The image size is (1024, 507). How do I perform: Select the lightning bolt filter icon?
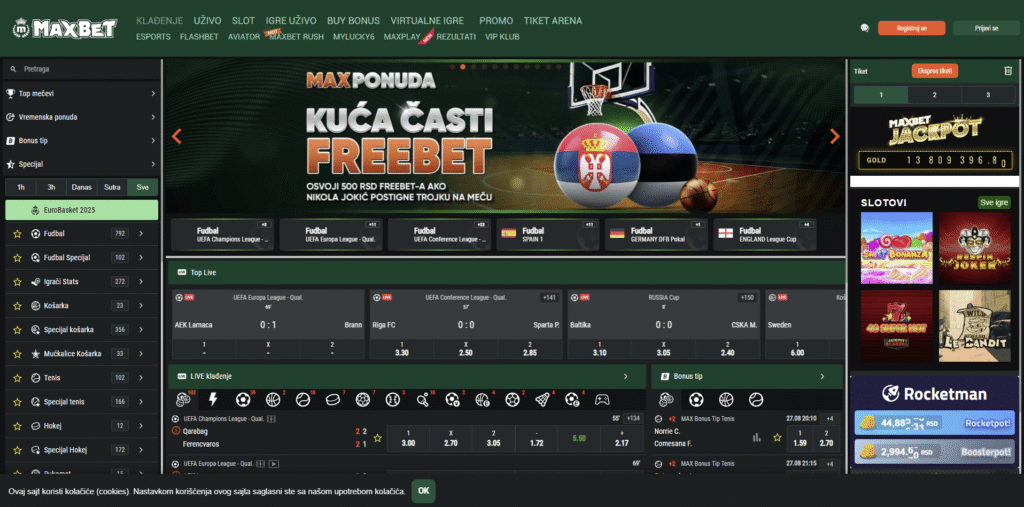213,399
